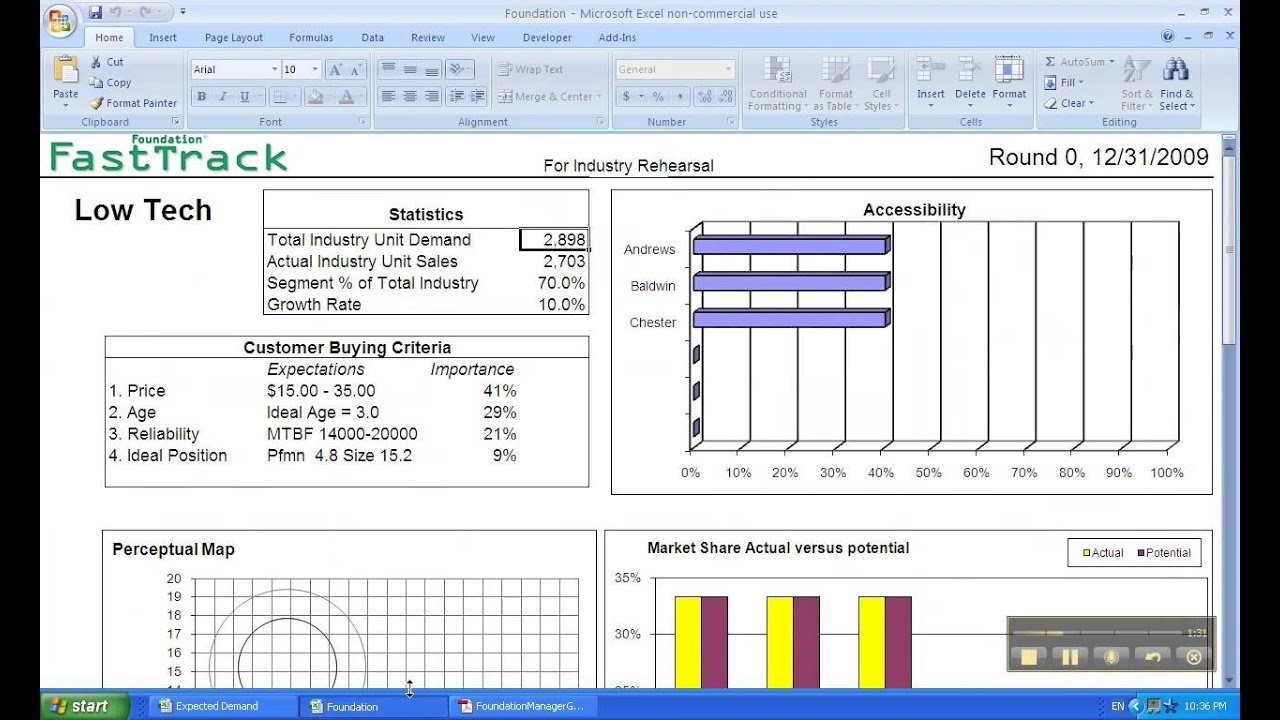Image resolution: width=1280 pixels, height=720 pixels.
Task: Expand the AutoSum dropdown arrow
Action: (x=1111, y=62)
